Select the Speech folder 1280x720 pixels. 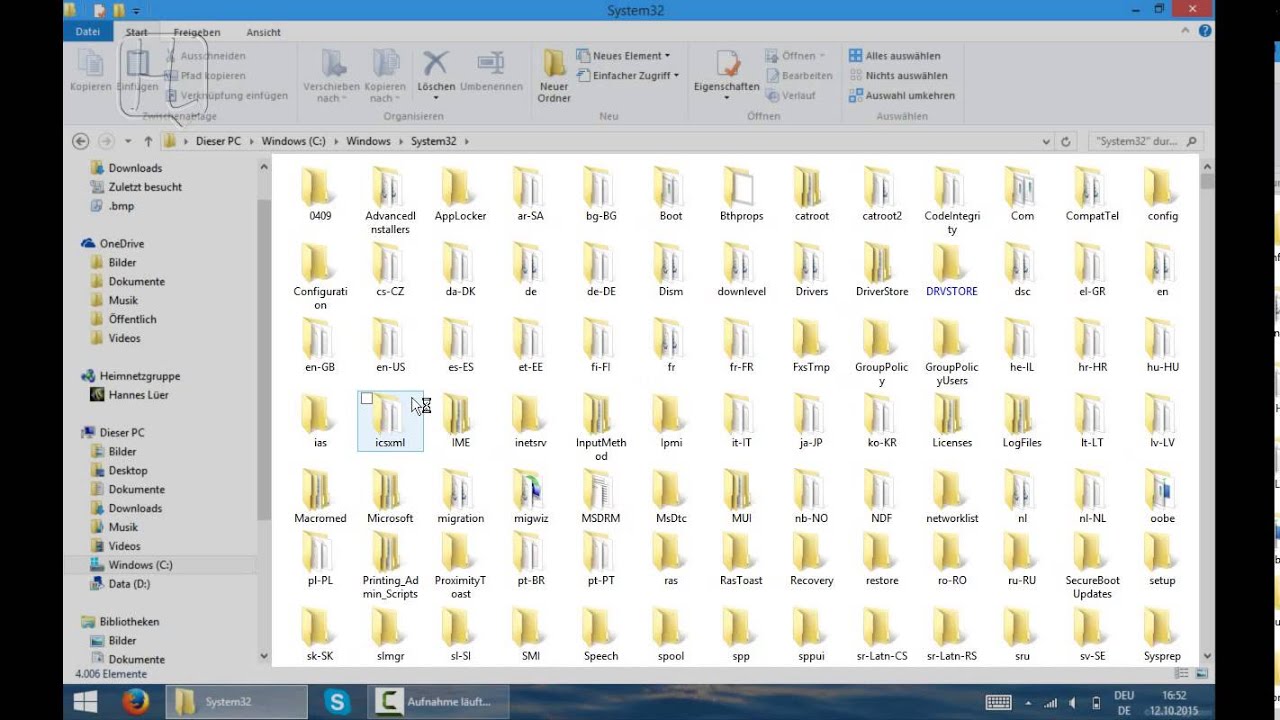[601, 635]
